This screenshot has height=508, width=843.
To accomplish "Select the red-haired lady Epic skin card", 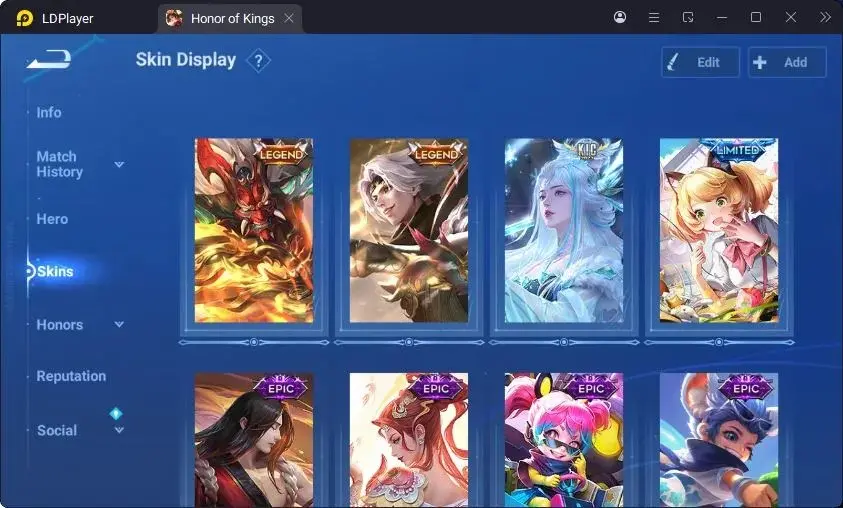I will click(x=409, y=440).
